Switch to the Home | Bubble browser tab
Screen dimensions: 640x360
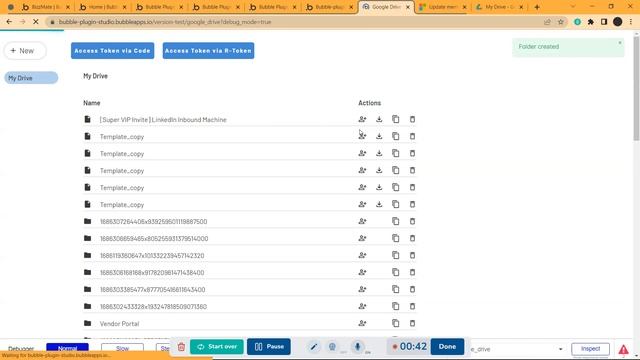[103, 7]
